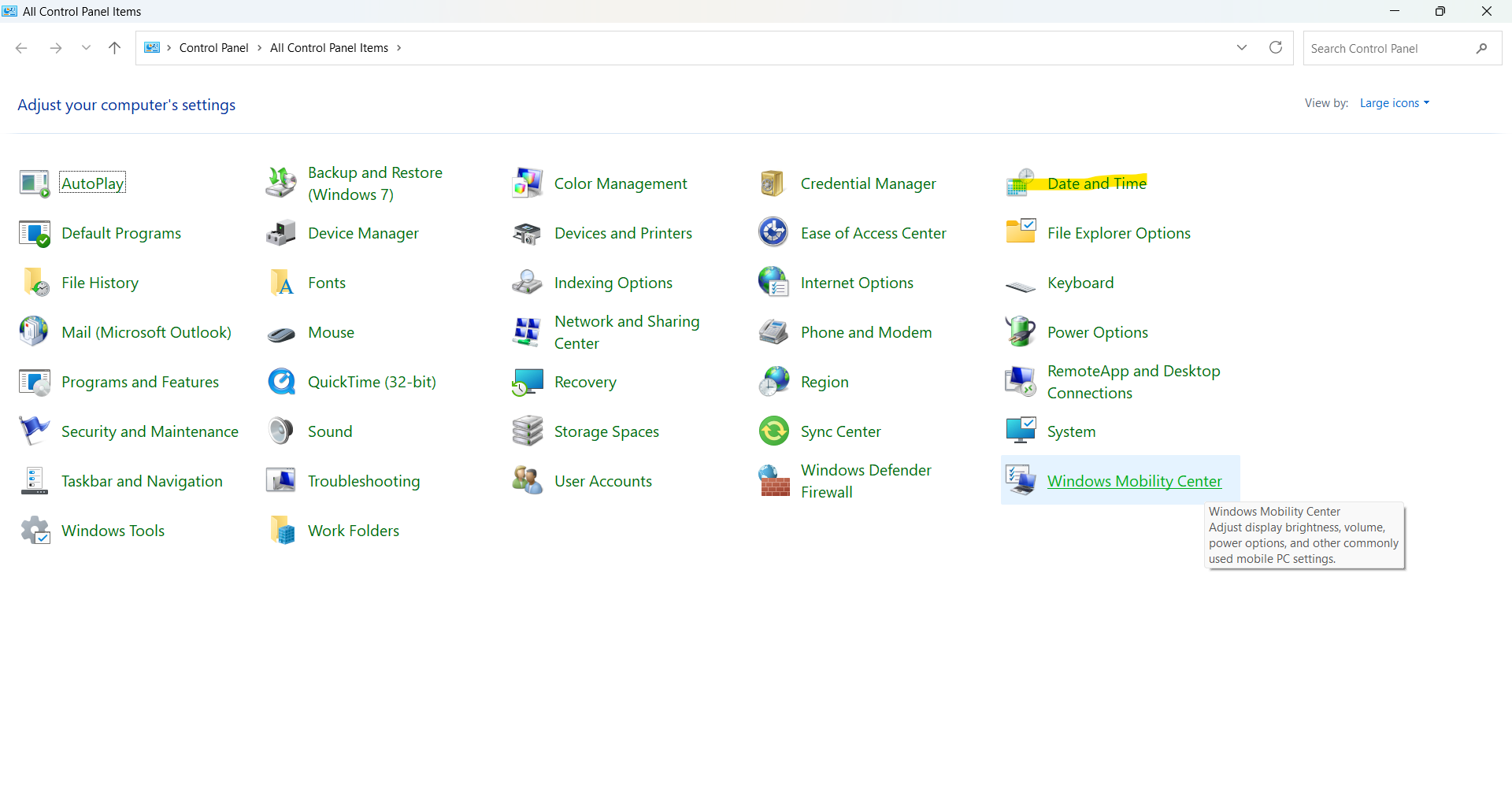Open the Storage Spaces icon
This screenshot has width=1512, height=803.
pyautogui.click(x=528, y=431)
